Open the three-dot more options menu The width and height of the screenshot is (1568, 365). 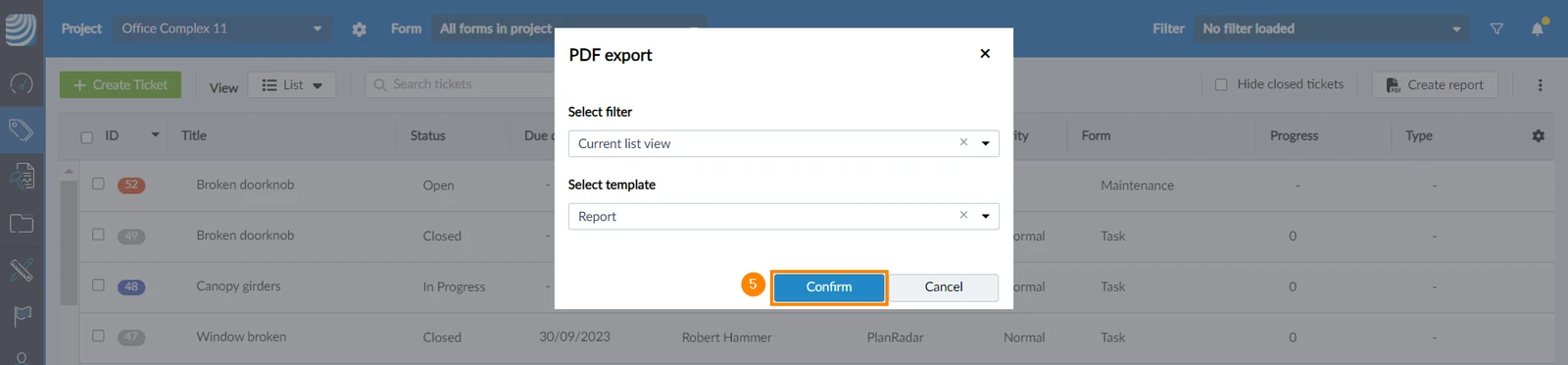click(1540, 85)
